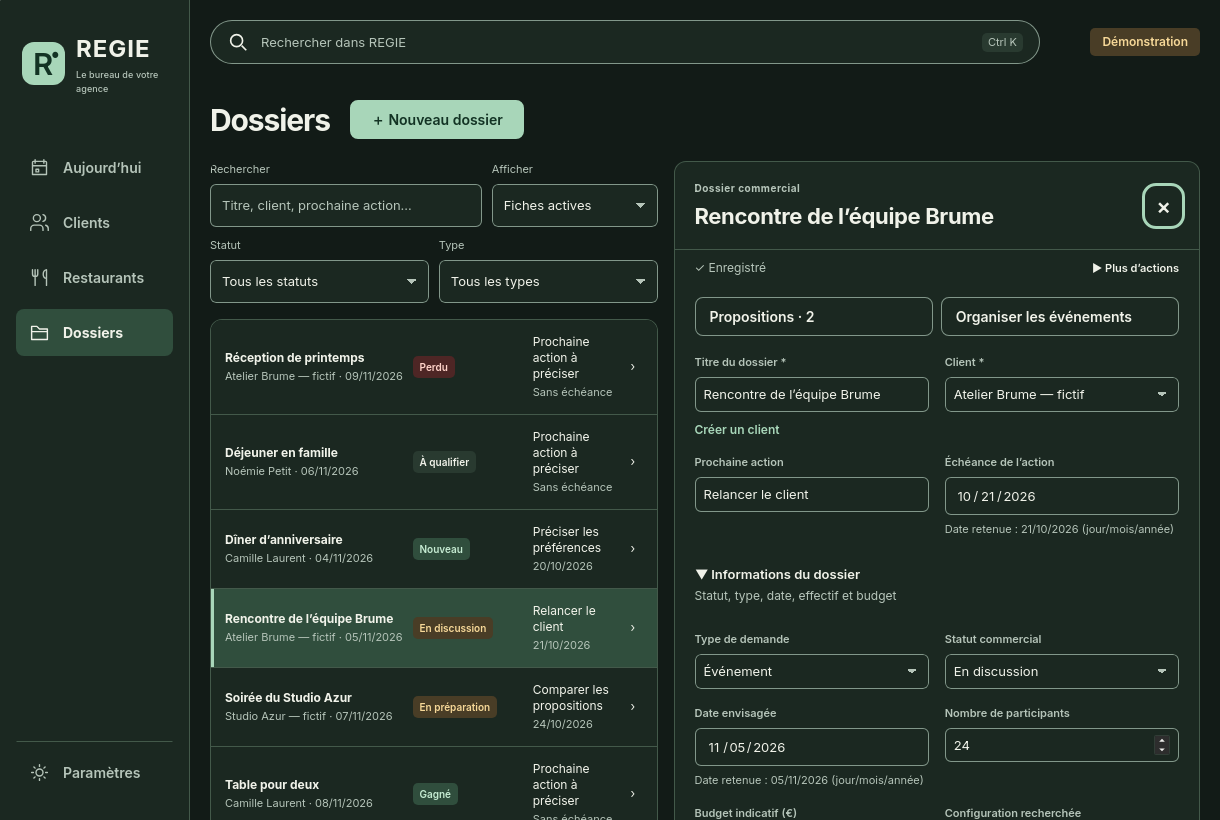Go to Clients in sidebar
The height and width of the screenshot is (820, 1220).
pyautogui.click(x=94, y=223)
